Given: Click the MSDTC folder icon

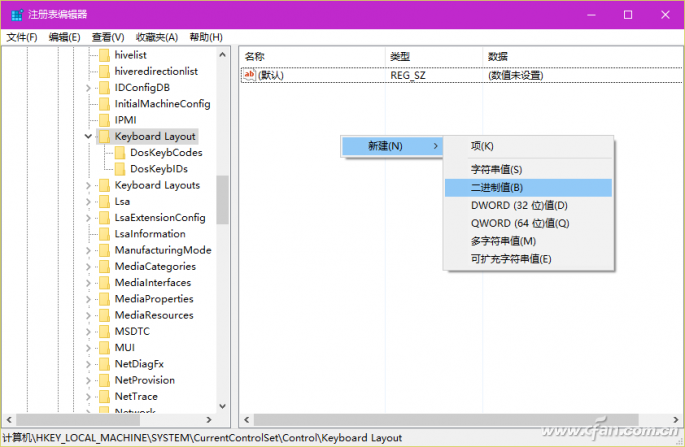Looking at the screenshot, I should click(104, 331).
